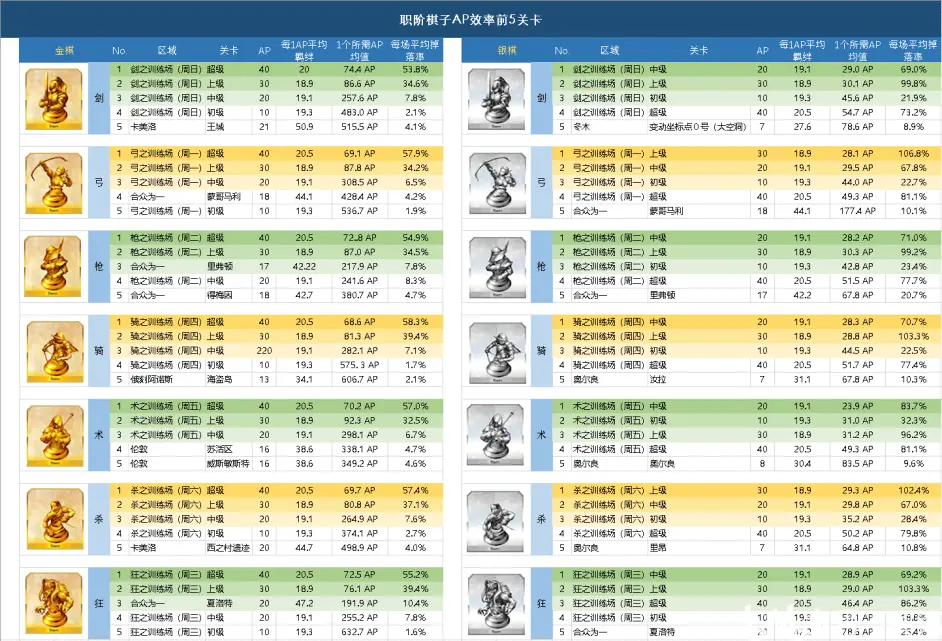Select the 苏活区 stage cell
942x641 pixels.
click(220, 449)
